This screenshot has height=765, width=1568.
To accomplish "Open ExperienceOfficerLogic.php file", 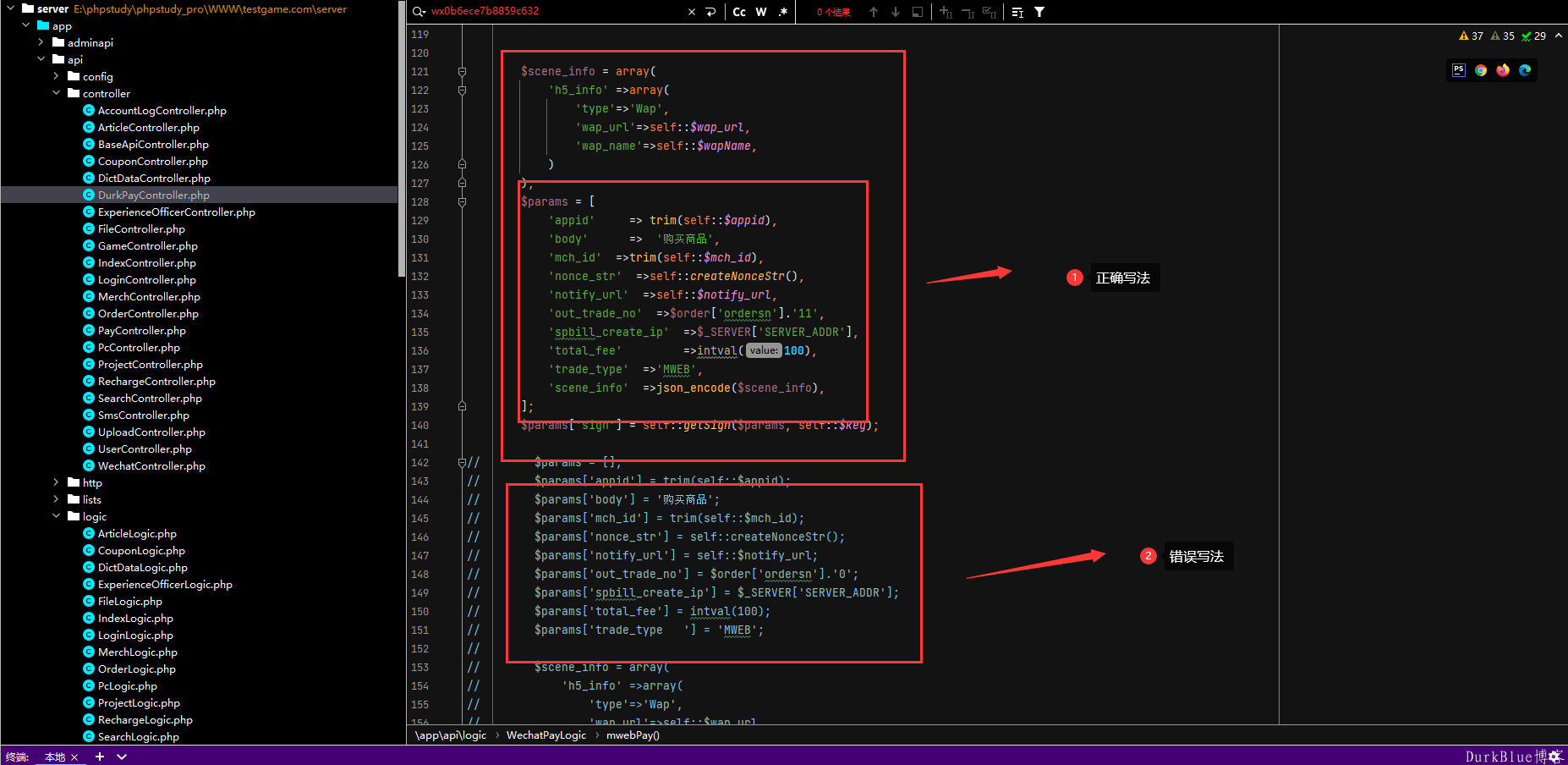I will pyautogui.click(x=165, y=584).
